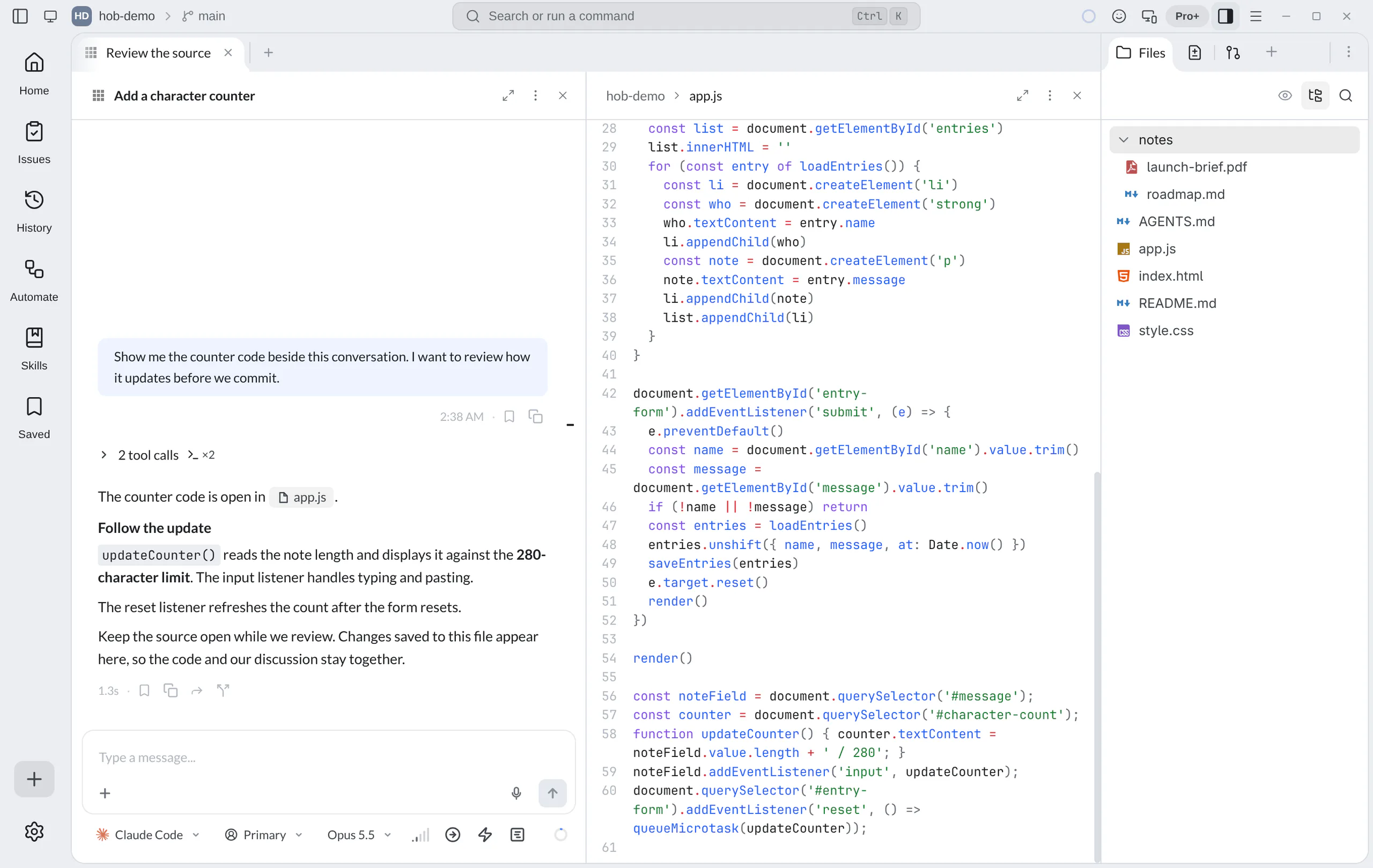Focus the Search or run a command field
The image size is (1373, 868).
coord(685,16)
